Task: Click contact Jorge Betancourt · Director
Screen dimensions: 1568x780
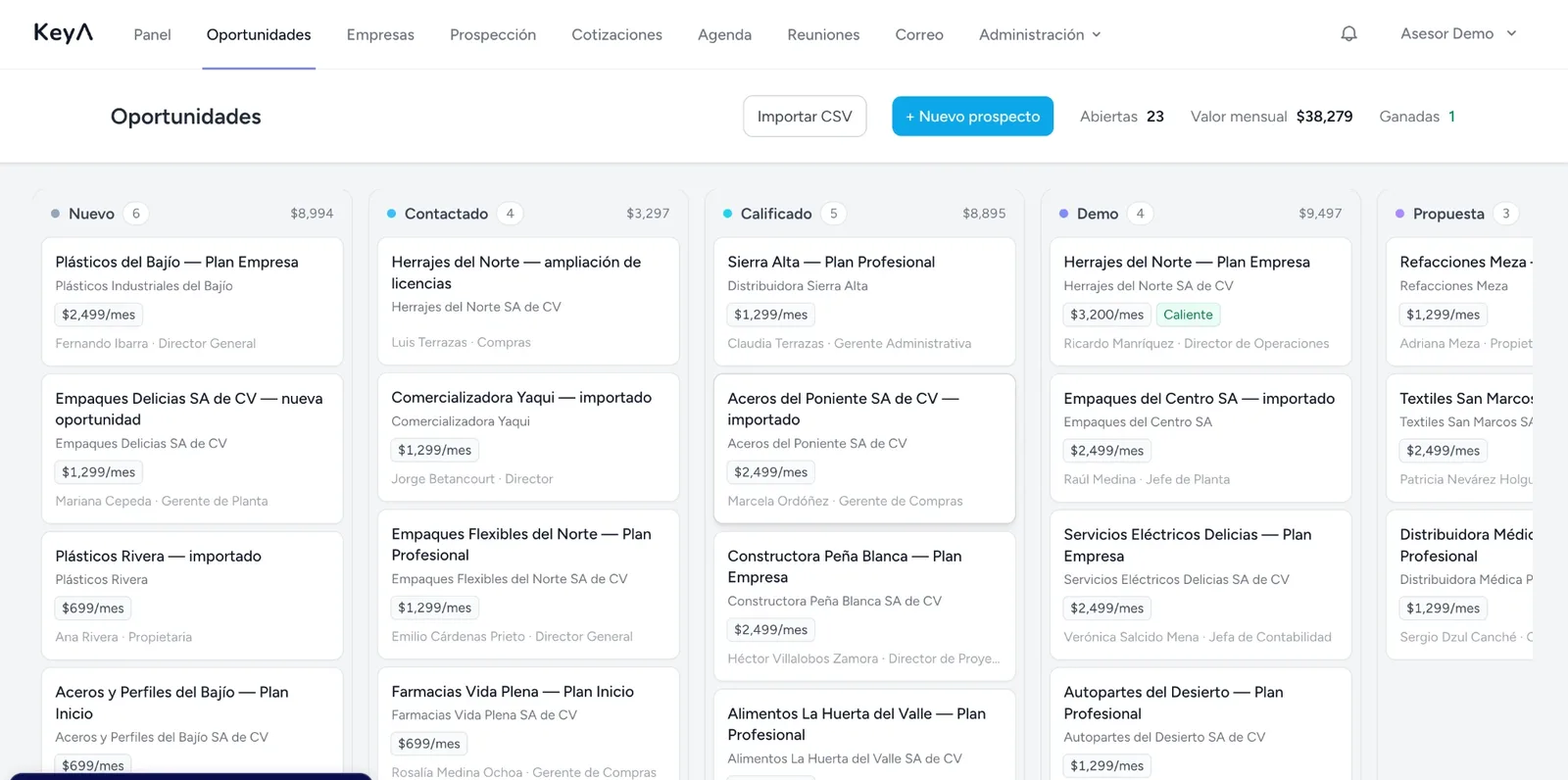Action: coord(472,478)
